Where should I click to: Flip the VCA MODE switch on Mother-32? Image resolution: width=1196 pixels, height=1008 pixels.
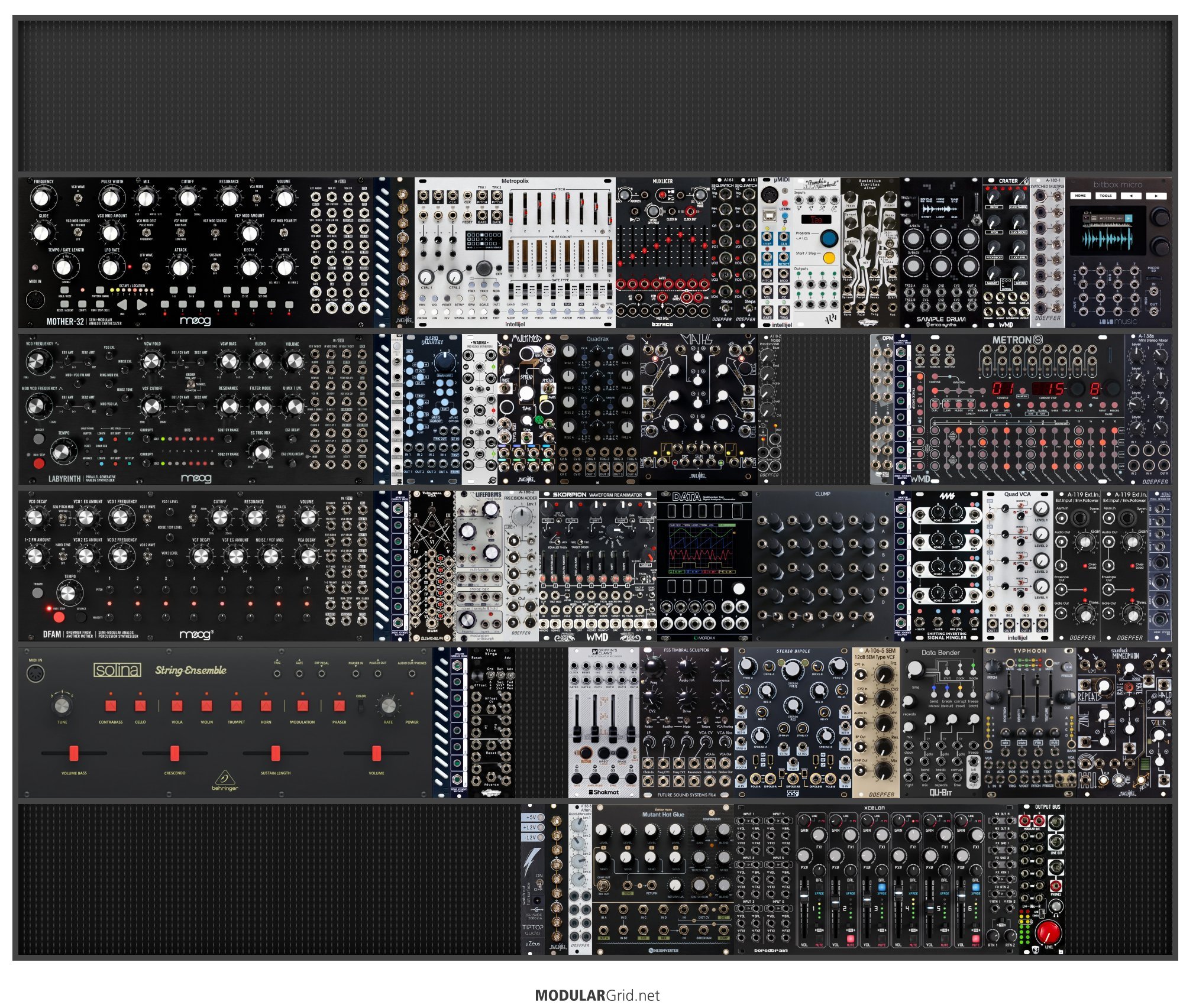(x=256, y=200)
